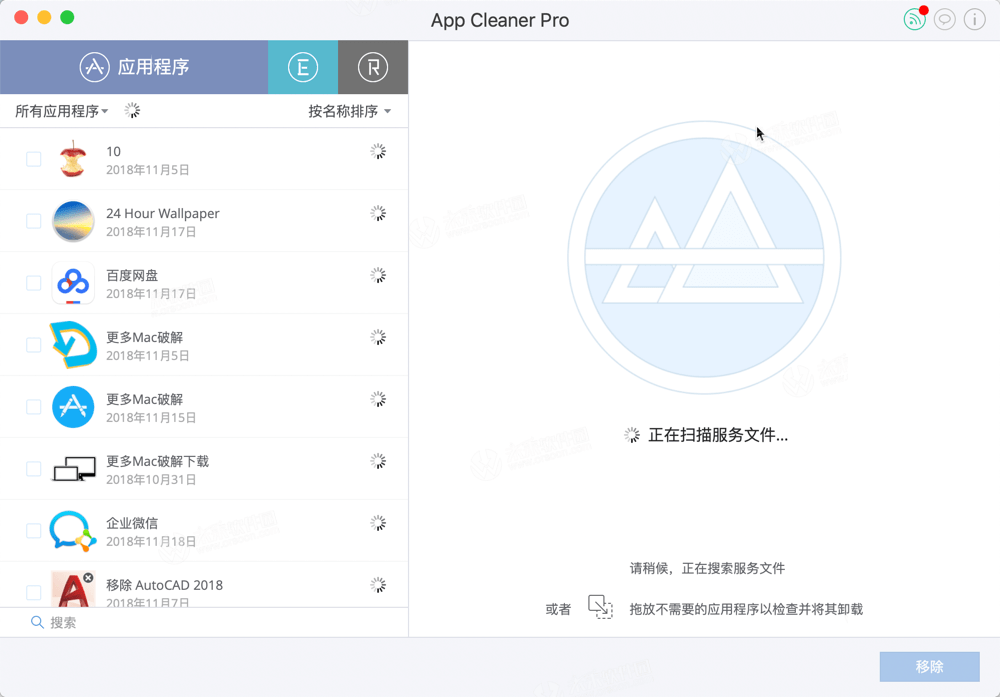Show app info via the i icon
The width and height of the screenshot is (1000, 697).
click(974, 20)
